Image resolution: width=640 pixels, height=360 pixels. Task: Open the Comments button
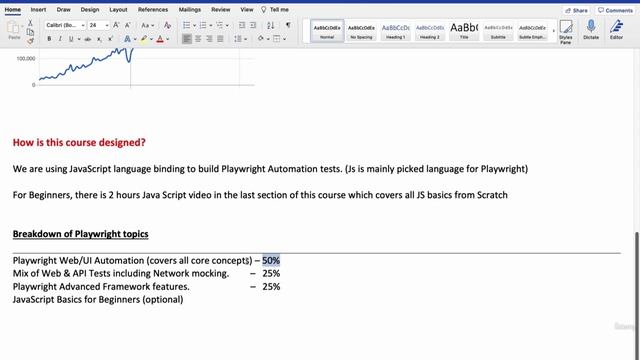pyautogui.click(x=616, y=10)
